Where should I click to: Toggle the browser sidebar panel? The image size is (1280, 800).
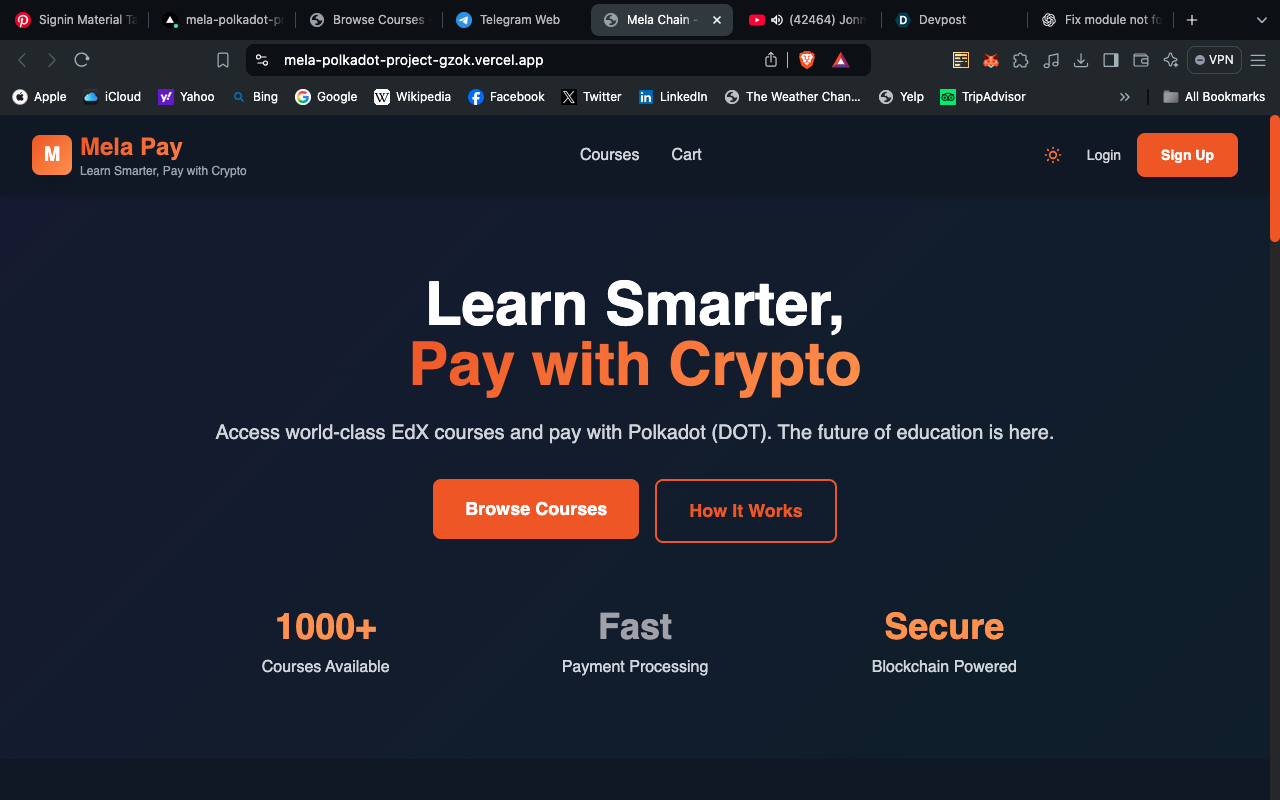click(x=1111, y=60)
